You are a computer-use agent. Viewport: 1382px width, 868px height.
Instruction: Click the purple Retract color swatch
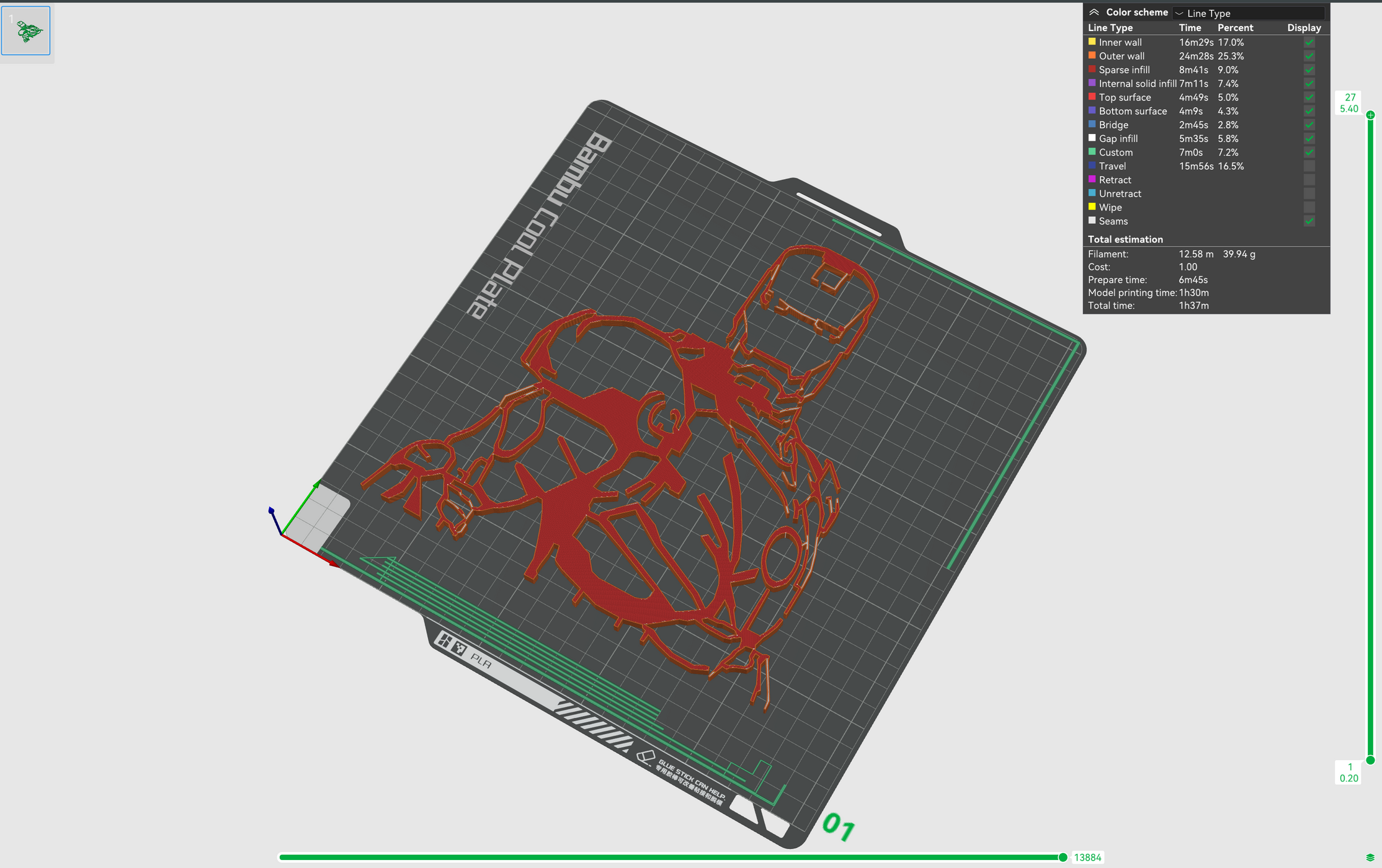[x=1092, y=179]
